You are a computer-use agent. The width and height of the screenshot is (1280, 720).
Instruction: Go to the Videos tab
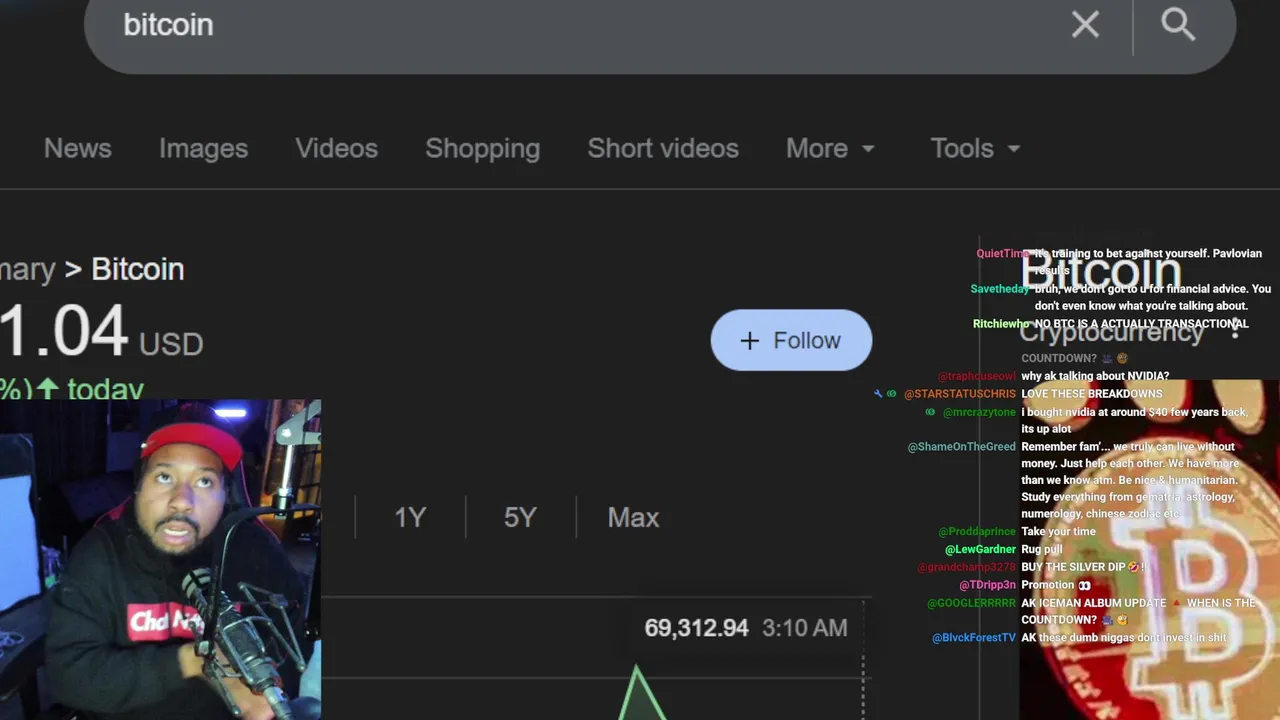(x=336, y=148)
